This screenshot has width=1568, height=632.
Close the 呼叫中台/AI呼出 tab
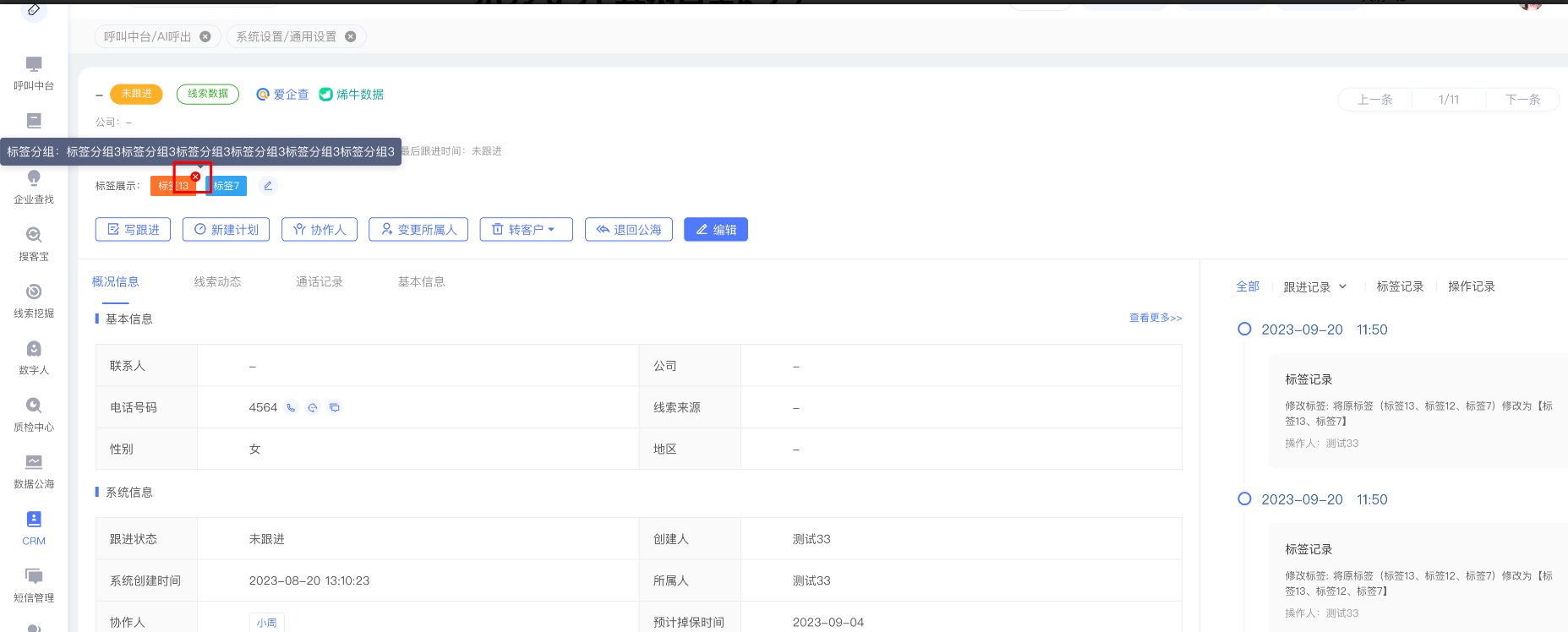coord(205,36)
